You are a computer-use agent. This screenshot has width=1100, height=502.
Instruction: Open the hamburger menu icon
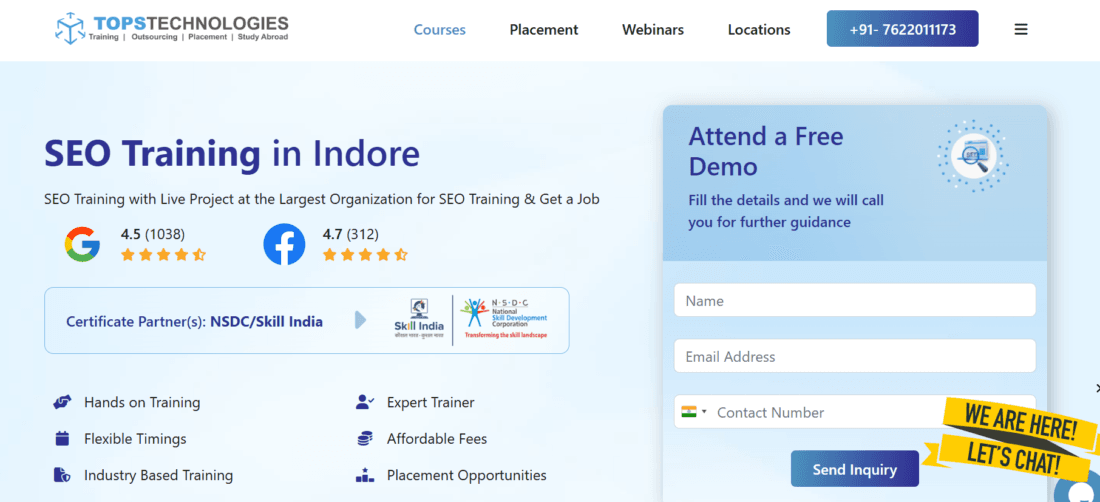1021,29
